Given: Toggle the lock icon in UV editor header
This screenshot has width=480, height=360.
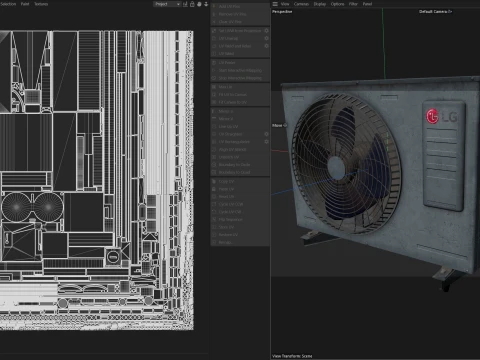Looking at the screenshot, I should coord(192,4).
